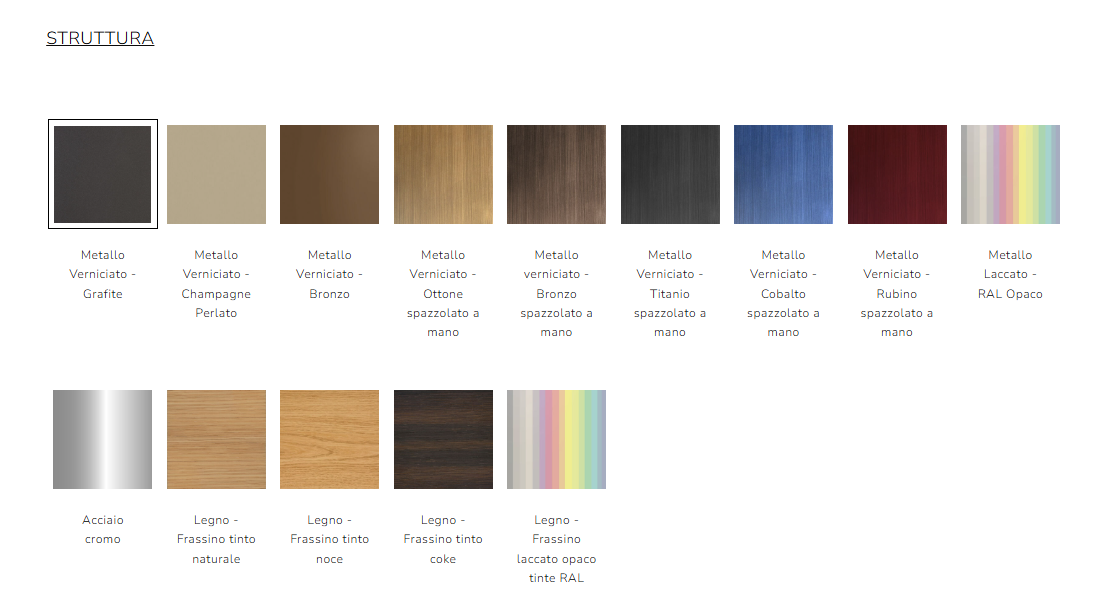Pick the blue Cobalto brushed swatch

pos(783,174)
